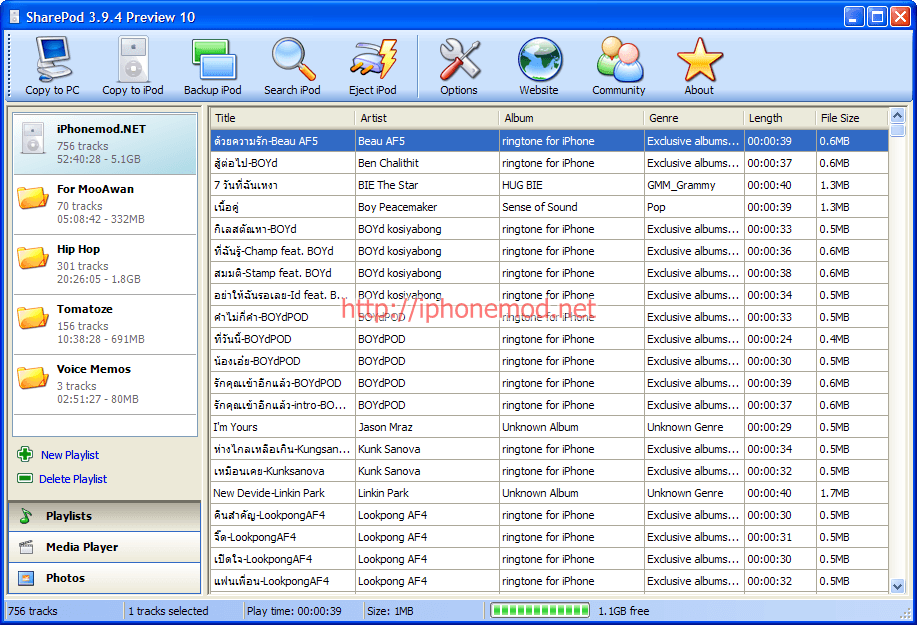Image resolution: width=917 pixels, height=625 pixels.
Task: Sort by the File Size column header
Action: pos(852,118)
